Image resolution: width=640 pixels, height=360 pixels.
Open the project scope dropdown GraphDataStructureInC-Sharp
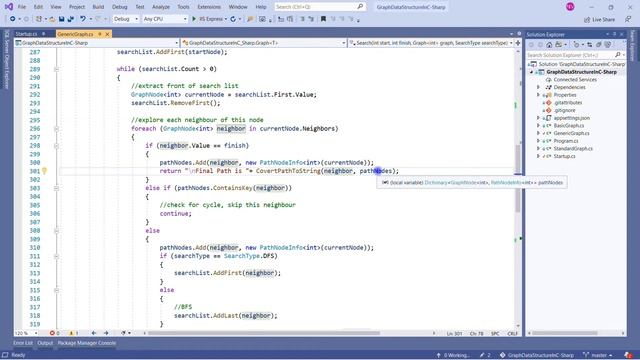pos(97,43)
